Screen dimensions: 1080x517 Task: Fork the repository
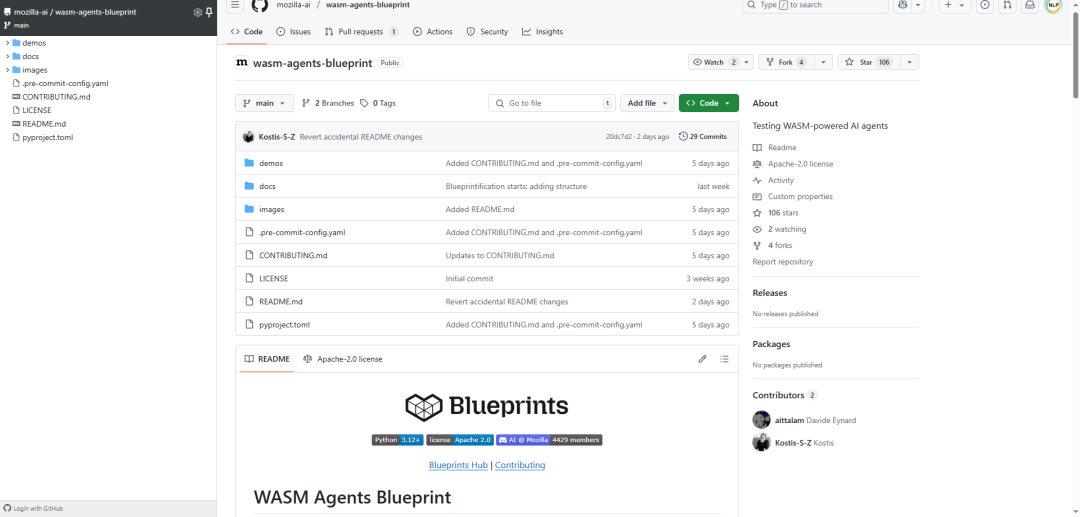(x=786, y=62)
